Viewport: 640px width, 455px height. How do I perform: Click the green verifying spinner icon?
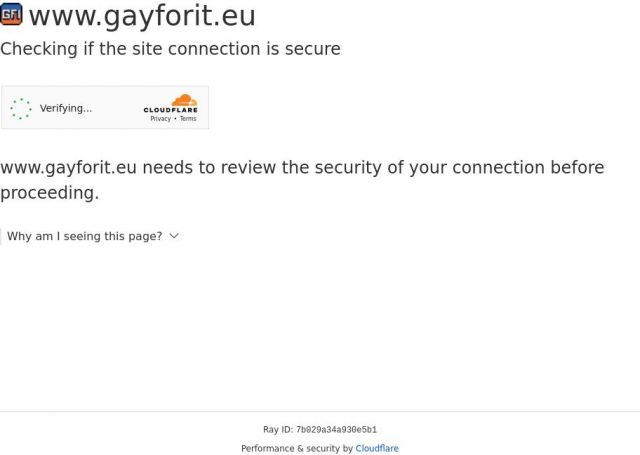pos(21,108)
